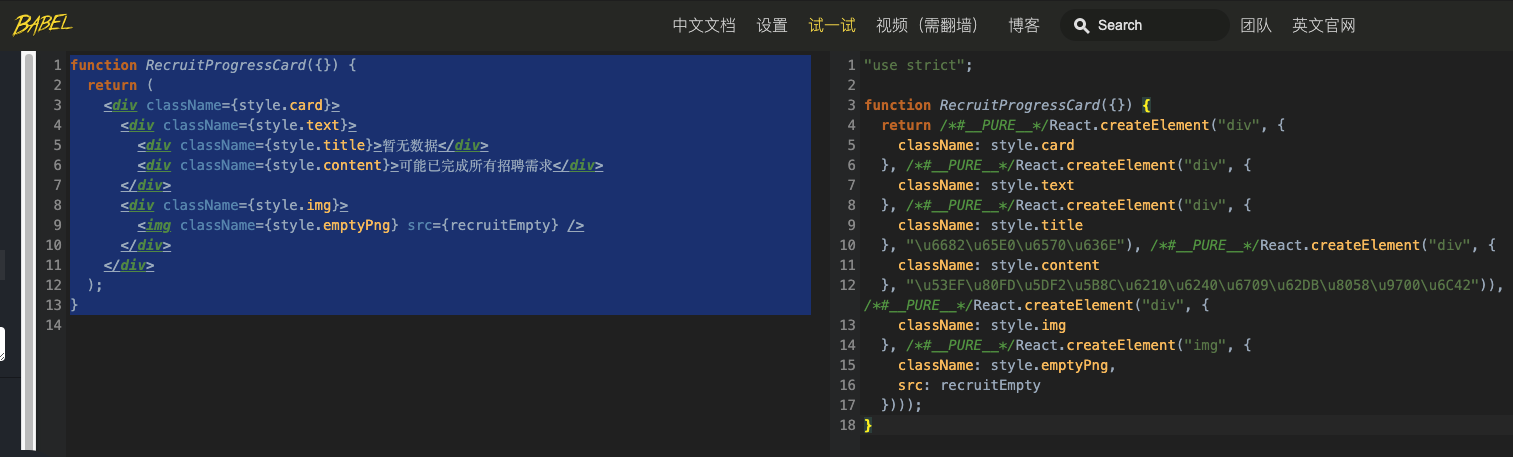Image resolution: width=1513 pixels, height=457 pixels.
Task: Open 视频（需翻墙） videos page
Action: pos(927,25)
